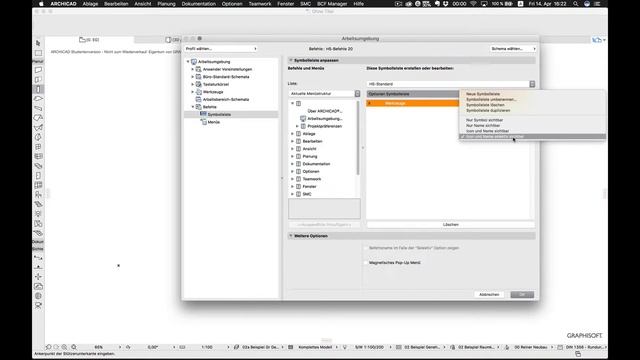Viewport: 640px width, 360px height.
Task: Click the Abbrechen button
Action: [489, 294]
